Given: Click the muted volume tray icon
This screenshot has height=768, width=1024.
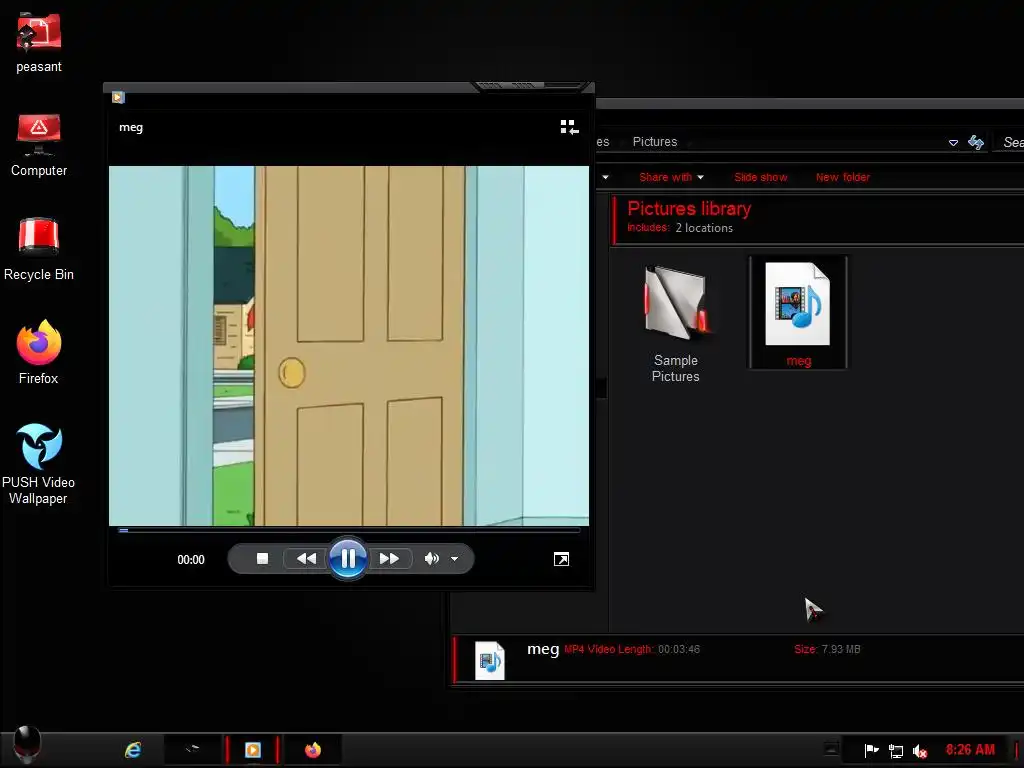Looking at the screenshot, I should coord(920,752).
